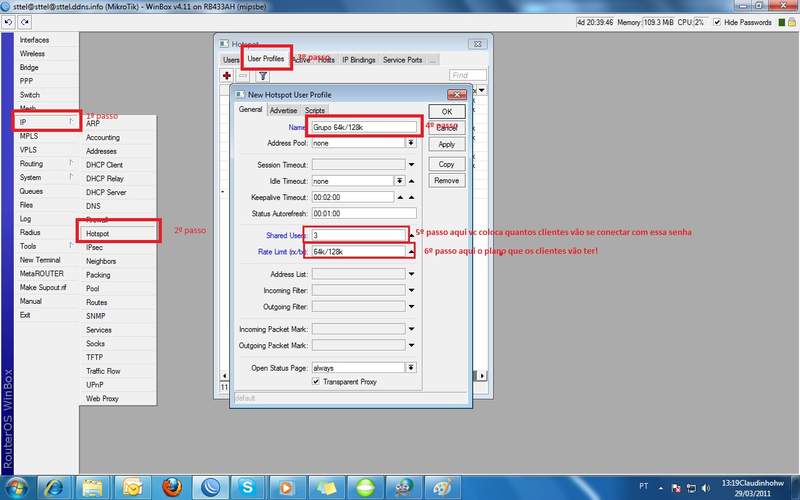
Task: Open the Hotspot column dropdown beside Find
Action: tap(482, 90)
